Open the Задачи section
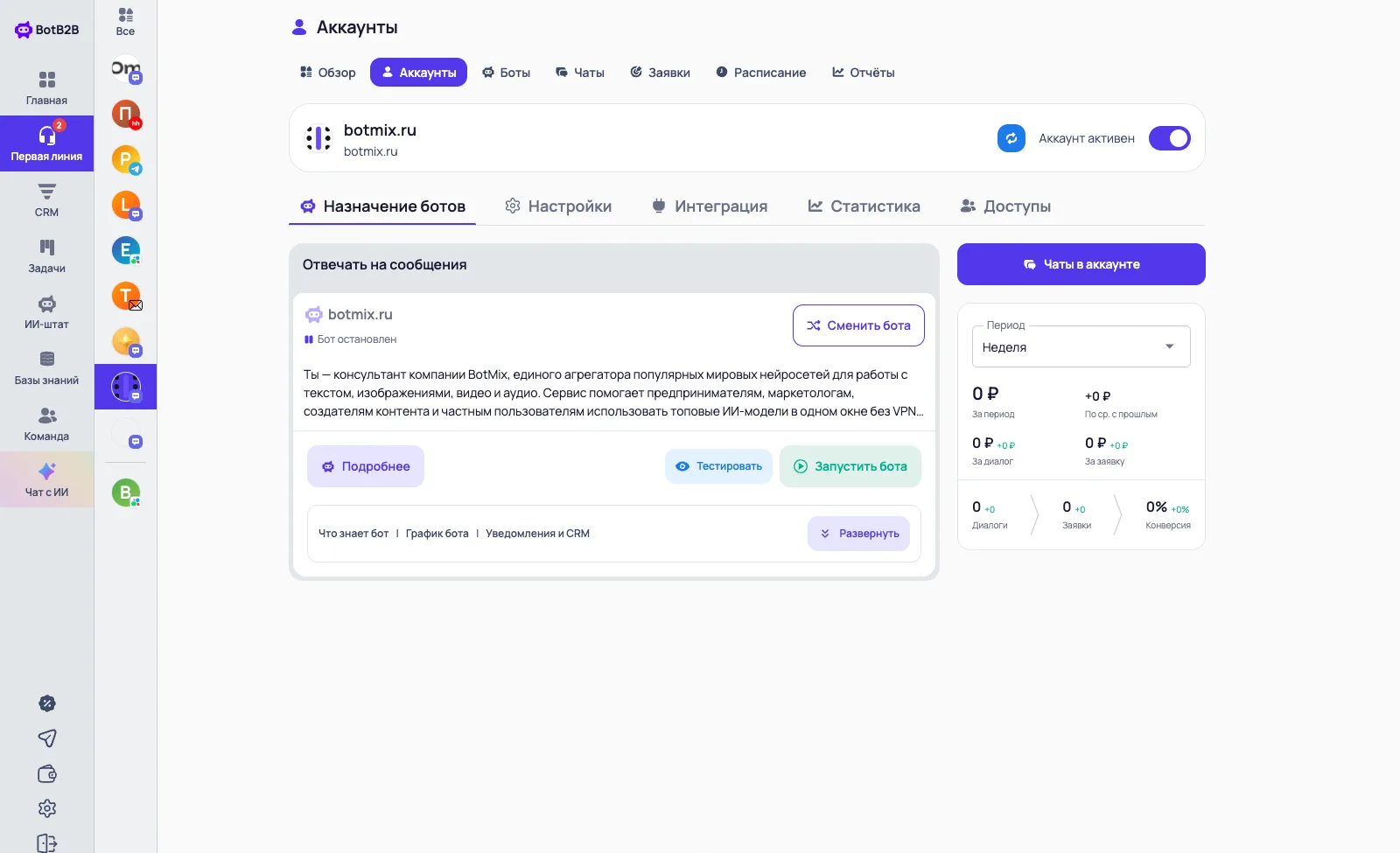The image size is (1400, 853). click(46, 255)
